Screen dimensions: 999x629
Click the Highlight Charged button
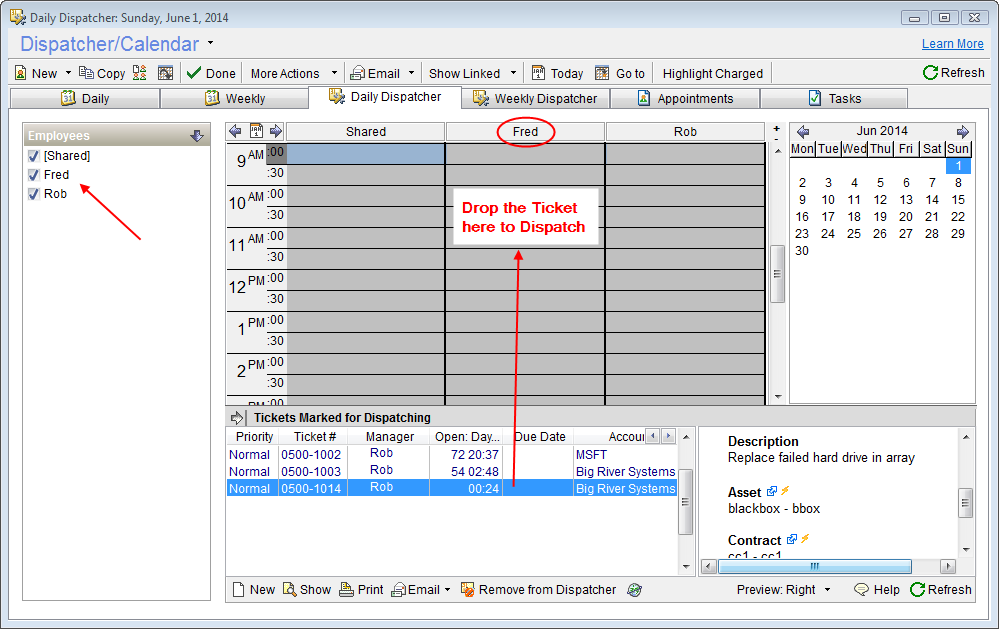[712, 73]
